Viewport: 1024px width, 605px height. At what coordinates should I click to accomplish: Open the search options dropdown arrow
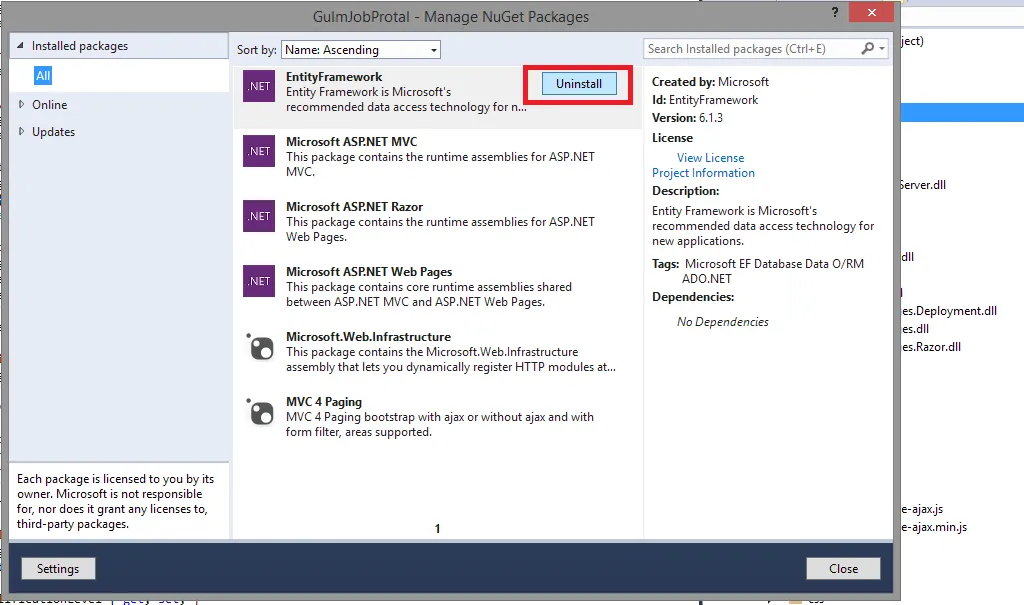[x=882, y=49]
